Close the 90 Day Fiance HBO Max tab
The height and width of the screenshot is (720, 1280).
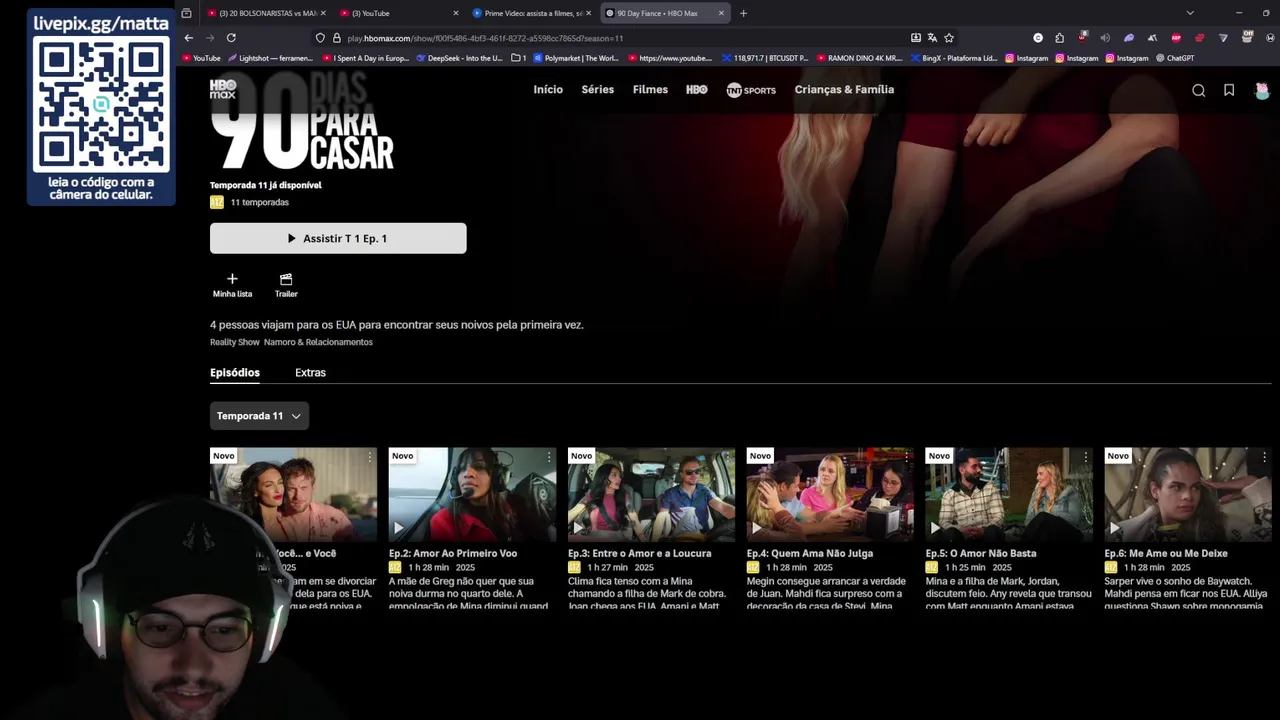coord(721,13)
